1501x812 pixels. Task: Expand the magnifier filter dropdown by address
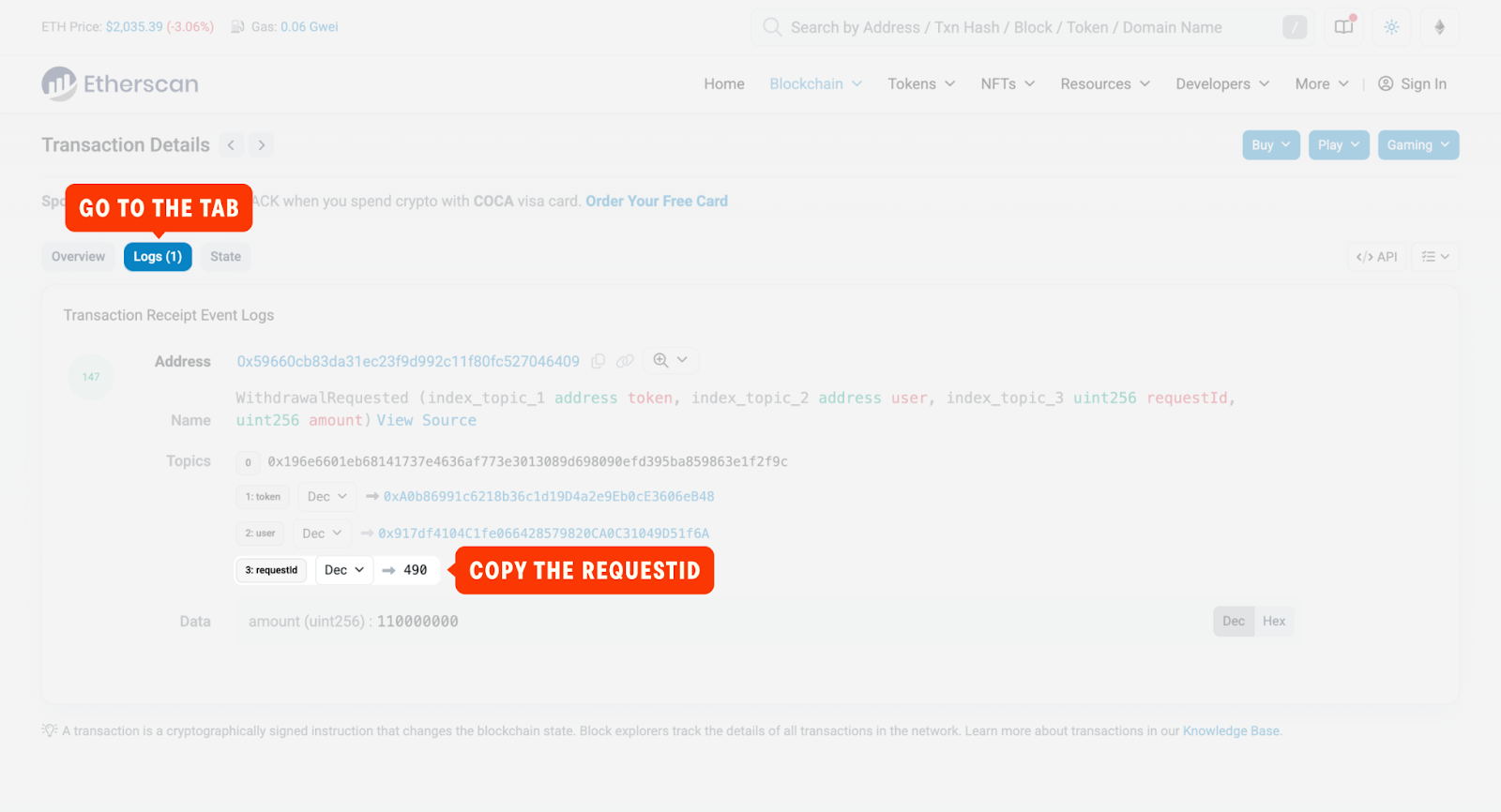(670, 360)
